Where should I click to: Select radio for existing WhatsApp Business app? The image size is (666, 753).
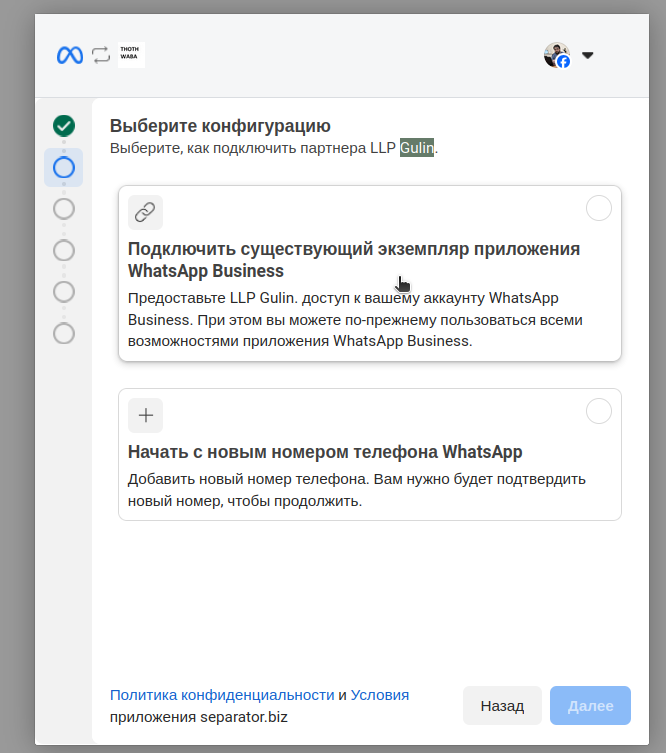599,208
